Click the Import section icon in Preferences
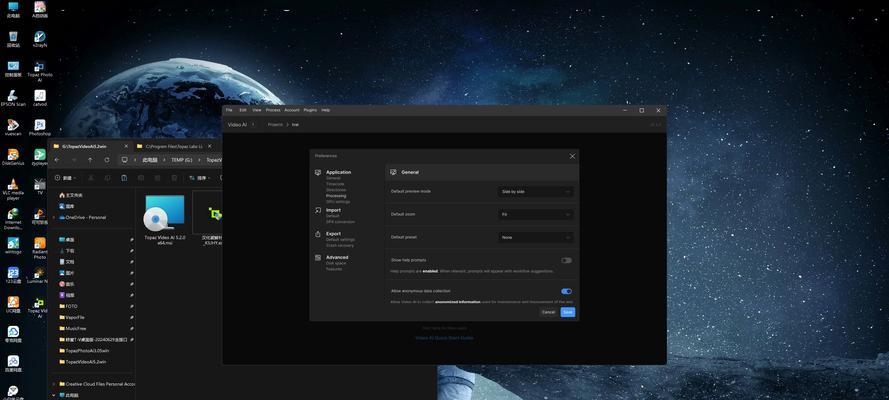889x400 pixels. coord(318,210)
